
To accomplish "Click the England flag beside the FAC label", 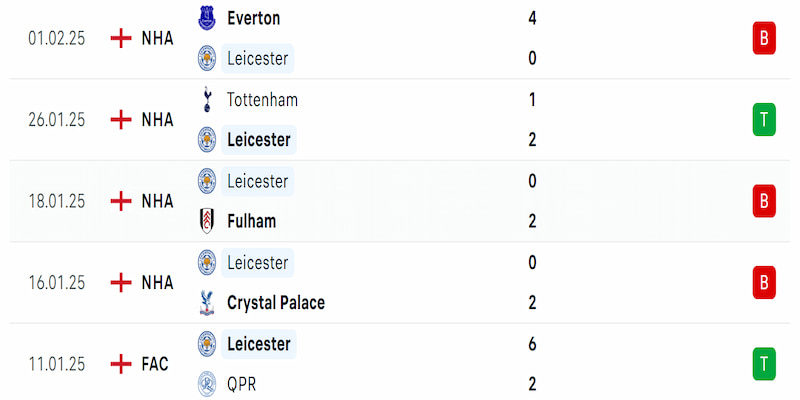I will (x=121, y=364).
